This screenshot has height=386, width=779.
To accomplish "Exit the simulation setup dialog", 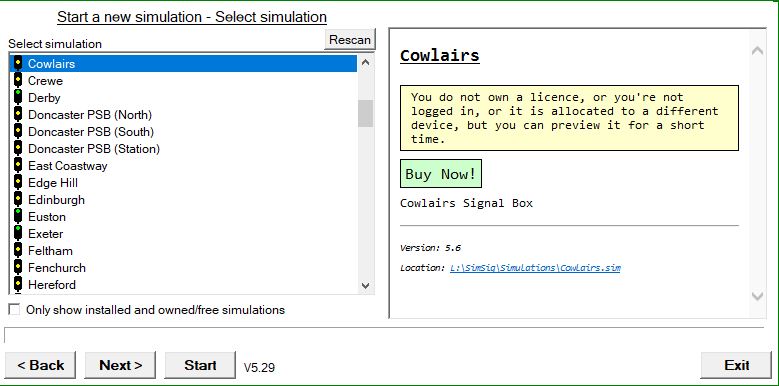I will pos(736,365).
